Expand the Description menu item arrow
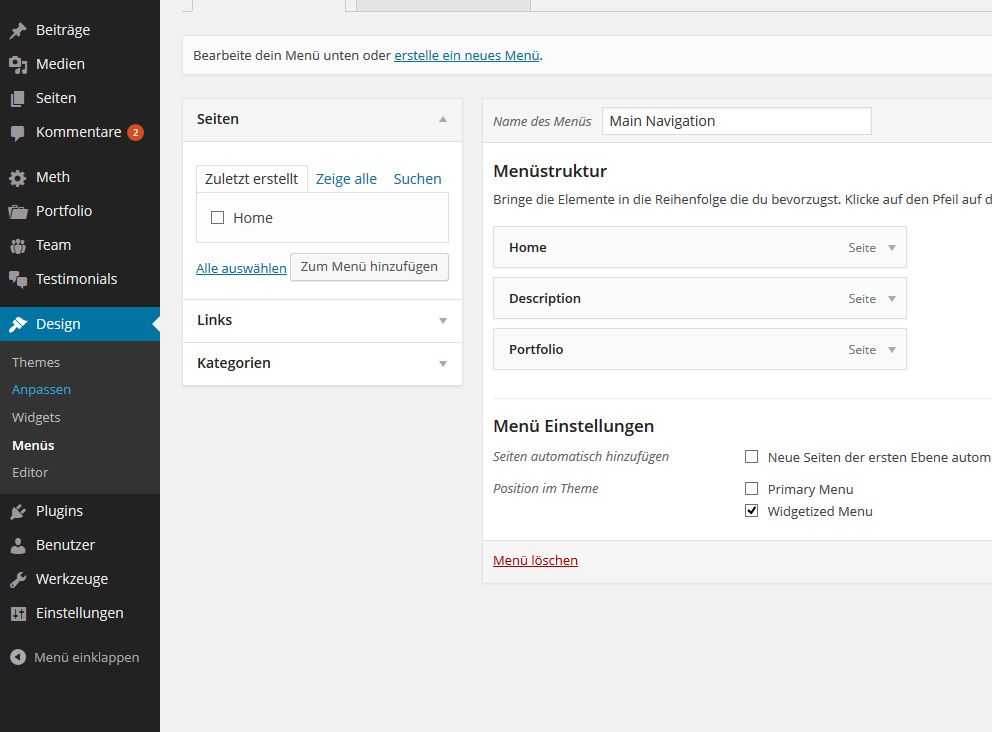Image resolution: width=992 pixels, height=732 pixels. (891, 299)
